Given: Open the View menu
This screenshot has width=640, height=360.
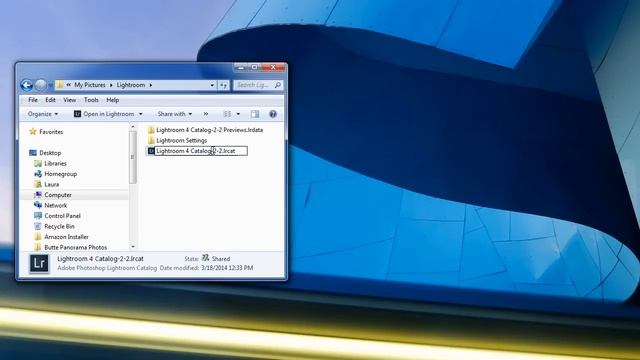Looking at the screenshot, I should pyautogui.click(x=69, y=100).
